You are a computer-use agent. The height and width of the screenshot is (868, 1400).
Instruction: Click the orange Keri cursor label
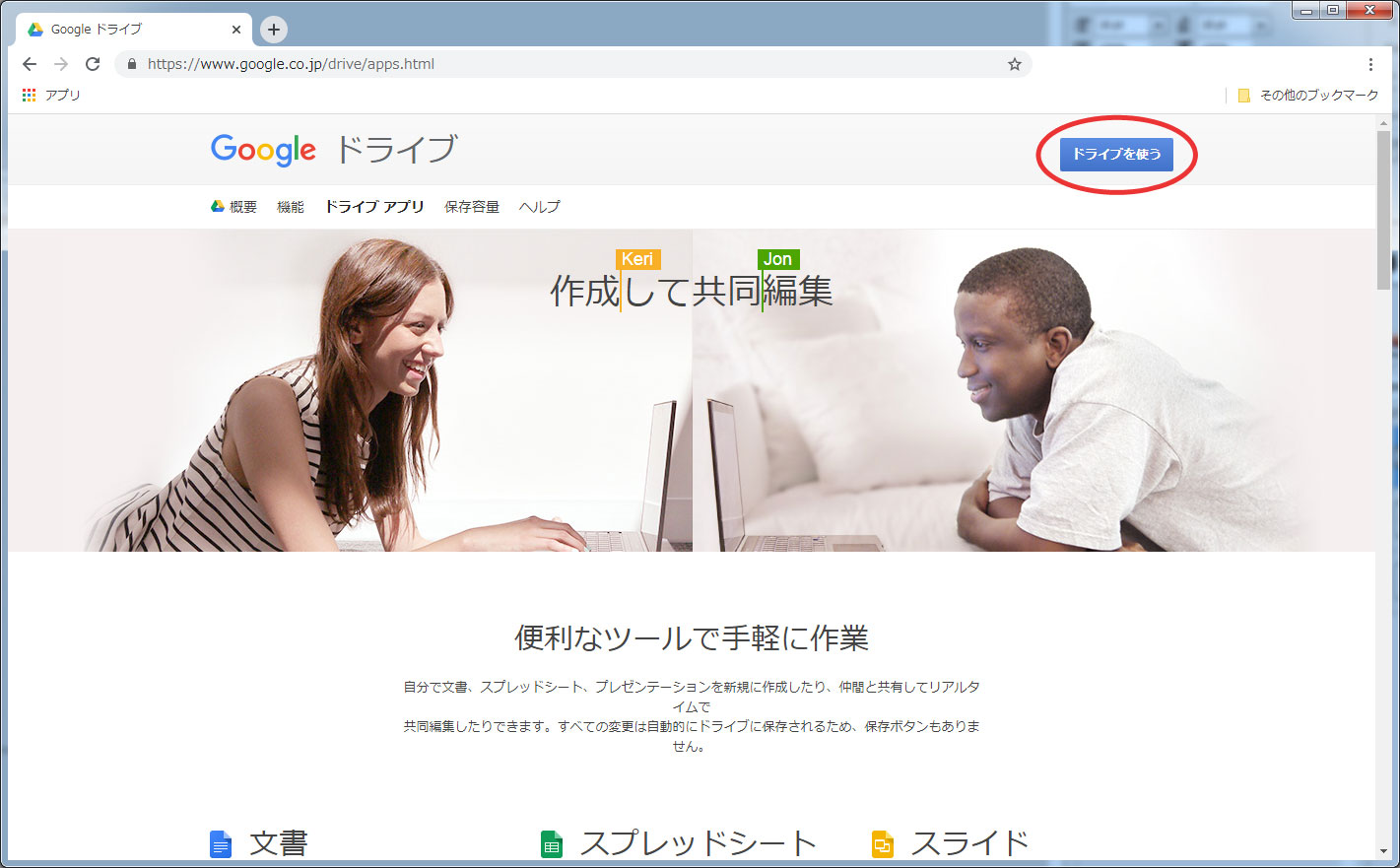point(637,259)
